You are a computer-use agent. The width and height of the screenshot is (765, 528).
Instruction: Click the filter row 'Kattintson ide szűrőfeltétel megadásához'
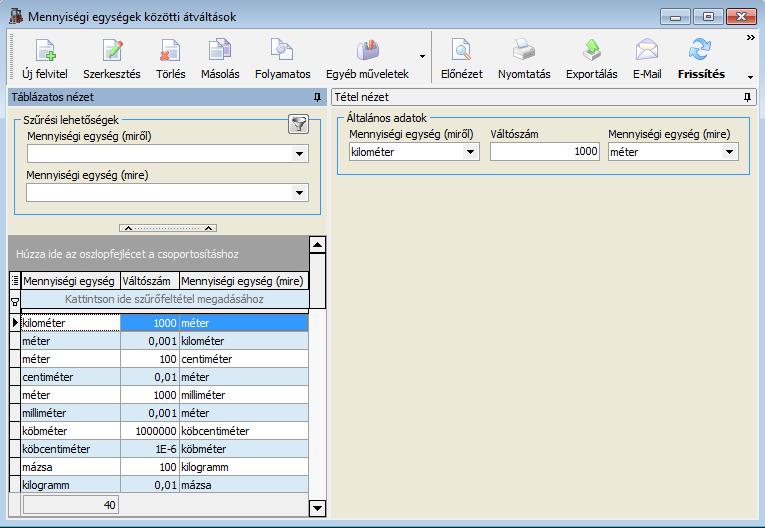(x=164, y=299)
